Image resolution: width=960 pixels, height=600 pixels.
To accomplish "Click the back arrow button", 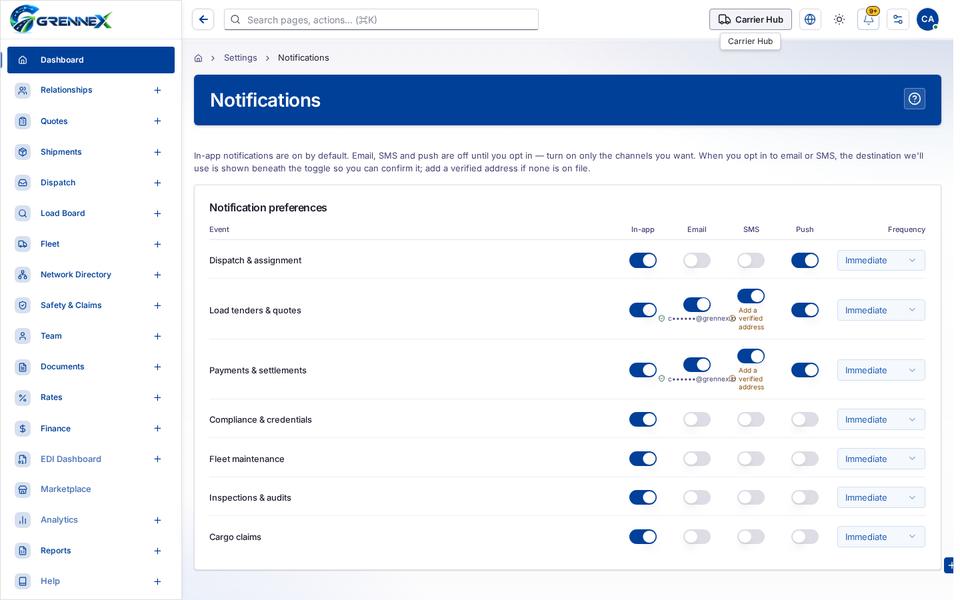I will click(203, 20).
